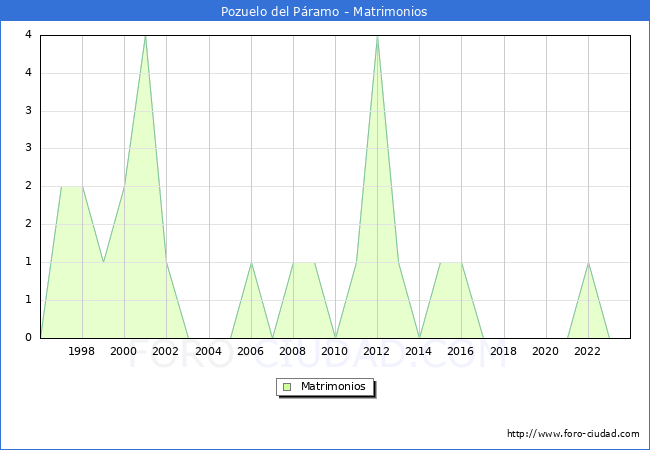Viewport: 650px width, 450px height.
Task: Click the 2014 x-axis label
Action: pyautogui.click(x=419, y=351)
